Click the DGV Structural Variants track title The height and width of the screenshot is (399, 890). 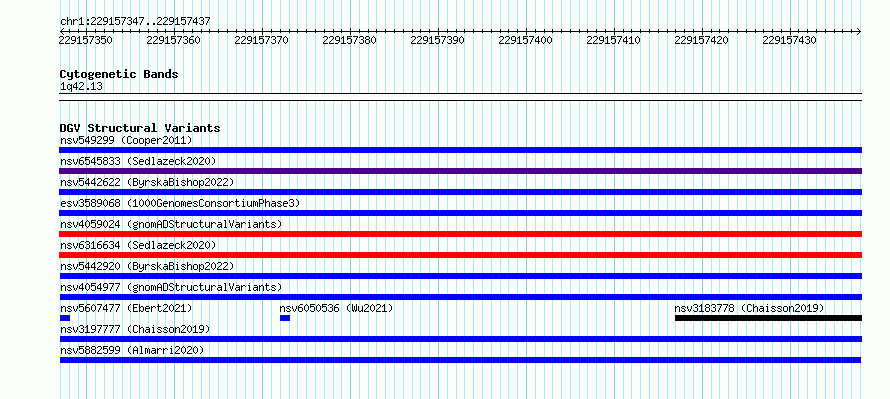coord(140,128)
